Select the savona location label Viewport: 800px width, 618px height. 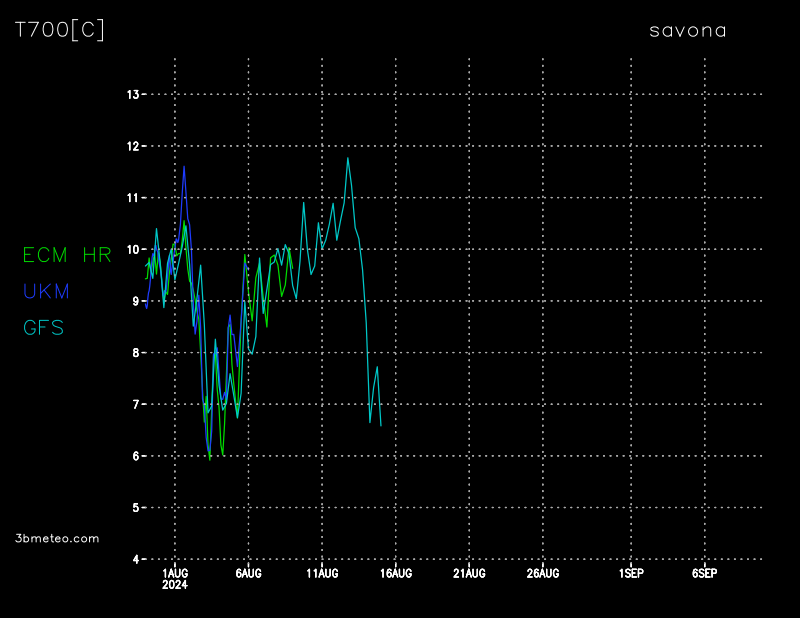click(688, 31)
